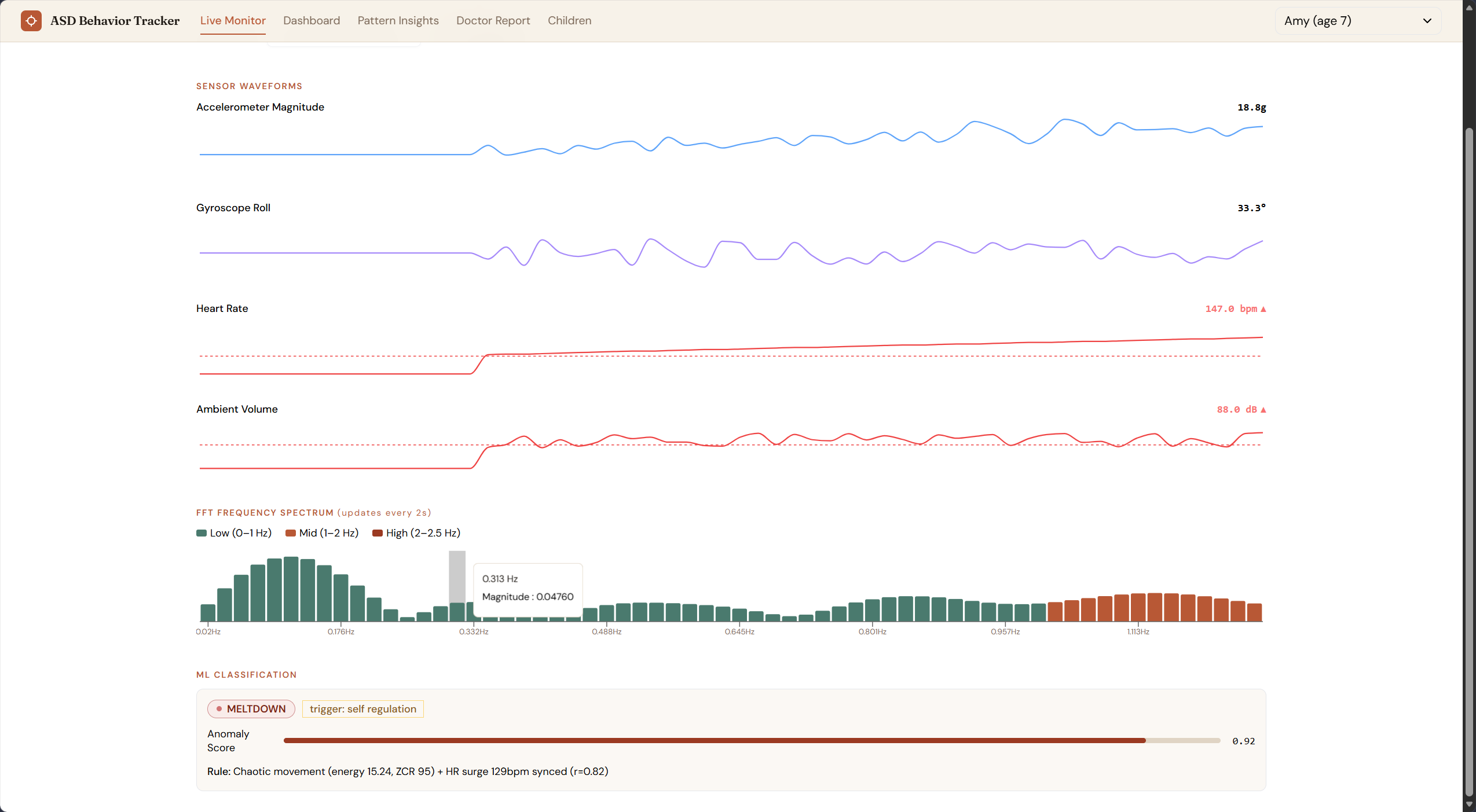Click the Low (0–1 Hz) legend swatch
The width and height of the screenshot is (1476, 812).
(202, 533)
